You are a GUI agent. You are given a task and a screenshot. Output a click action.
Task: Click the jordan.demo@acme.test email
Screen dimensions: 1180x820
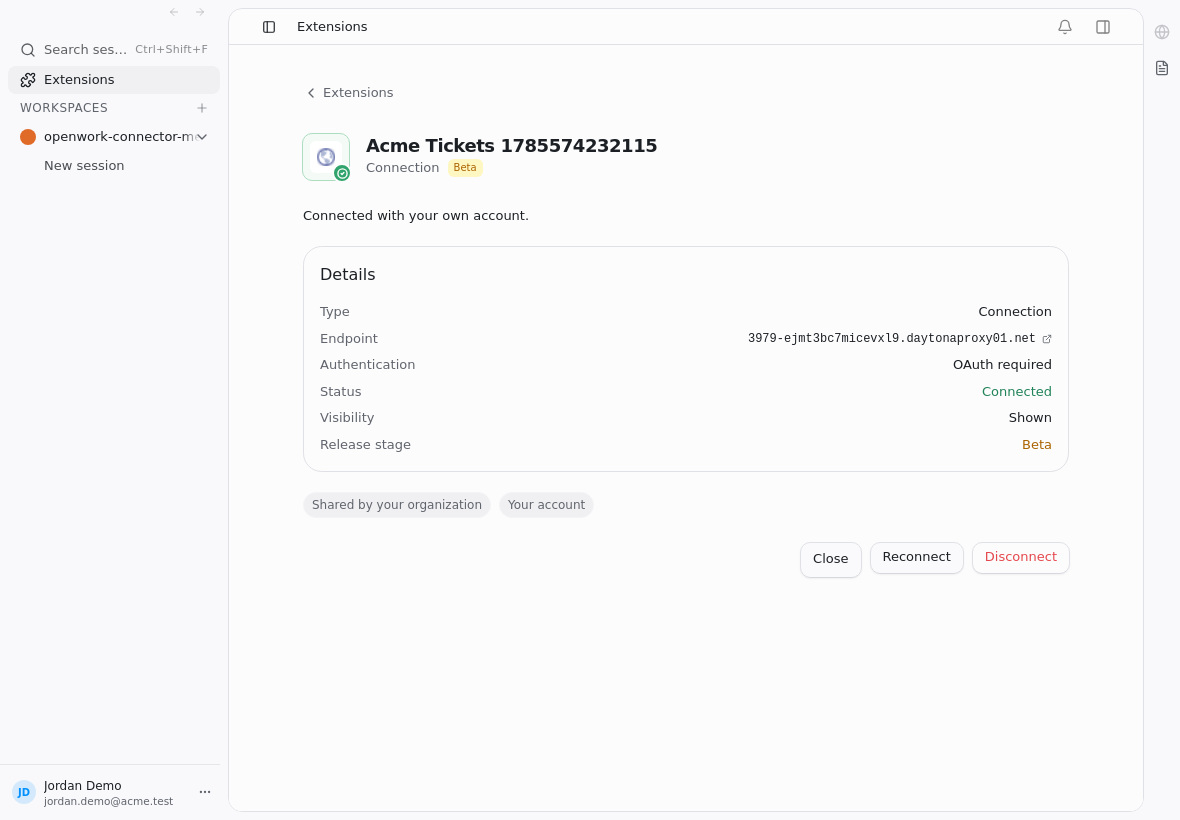(x=108, y=802)
